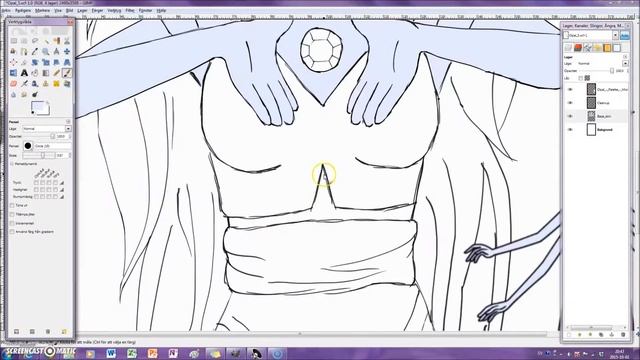Select the Text tool
This screenshot has width=640, height=360.
[x=24, y=73]
